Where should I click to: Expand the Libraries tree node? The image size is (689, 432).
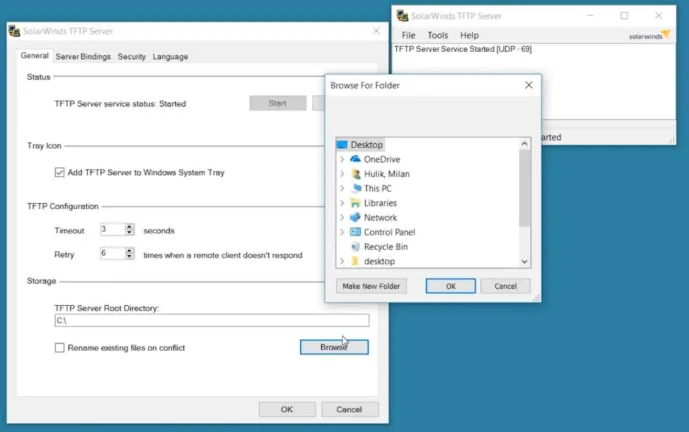pyautogui.click(x=342, y=203)
